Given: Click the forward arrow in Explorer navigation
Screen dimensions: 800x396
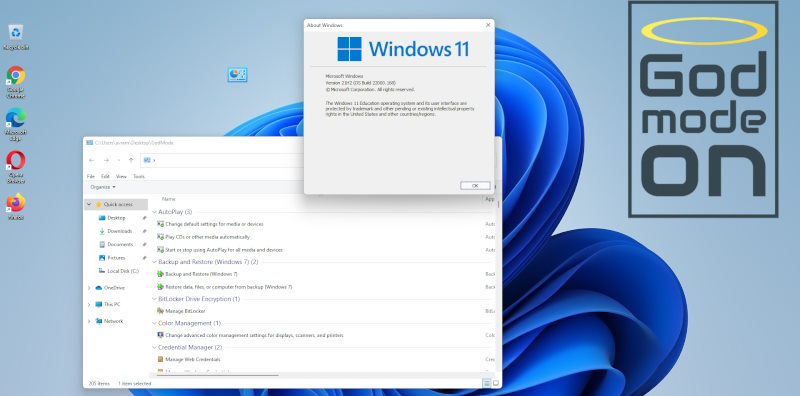Looking at the screenshot, I should 106,160.
